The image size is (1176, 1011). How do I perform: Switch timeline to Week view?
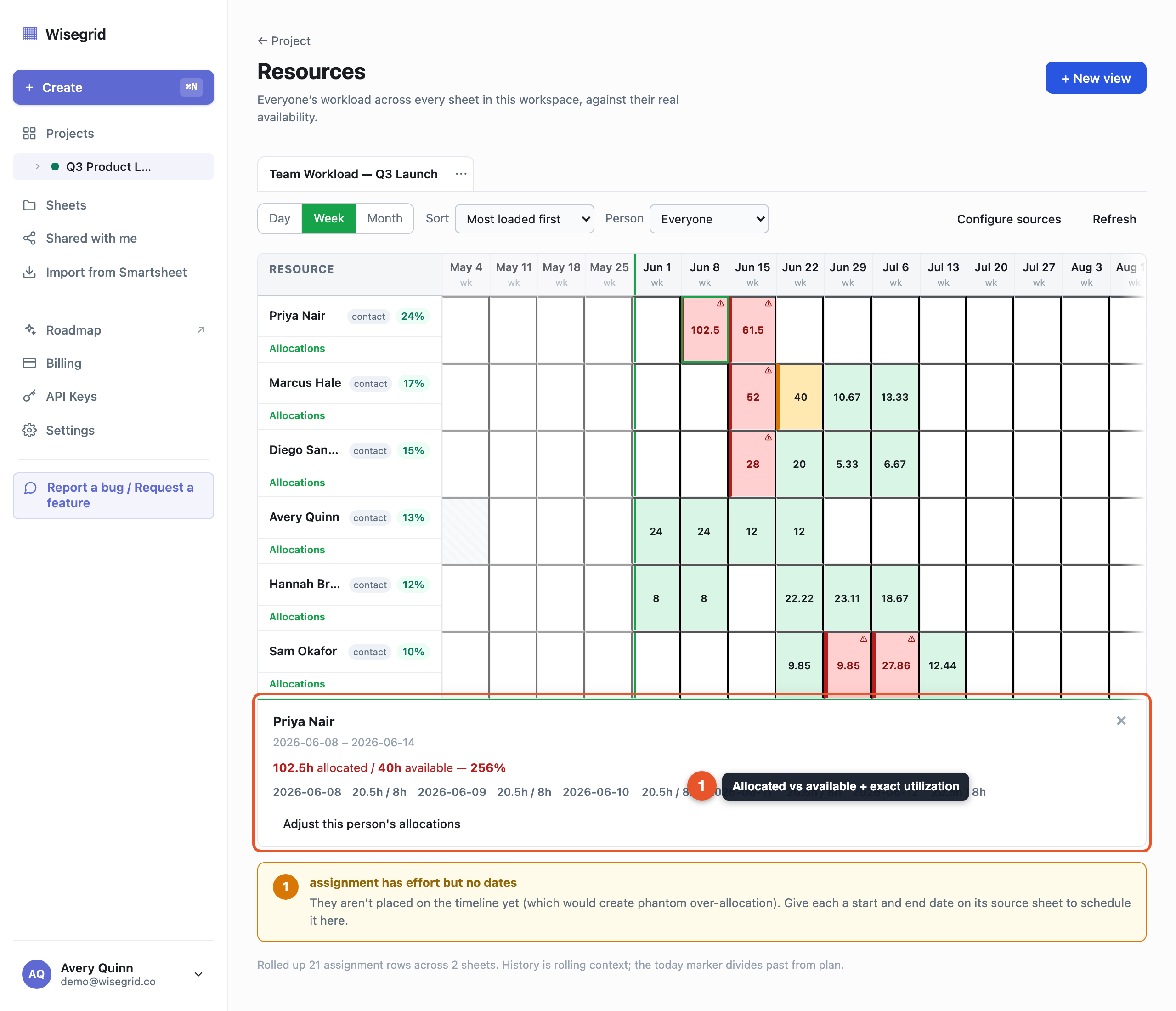point(328,219)
